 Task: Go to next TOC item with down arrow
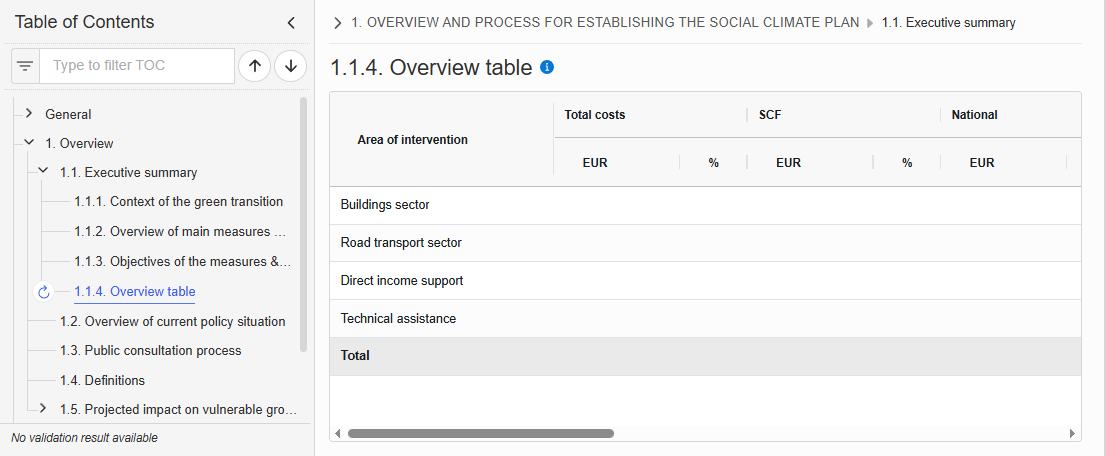click(290, 66)
